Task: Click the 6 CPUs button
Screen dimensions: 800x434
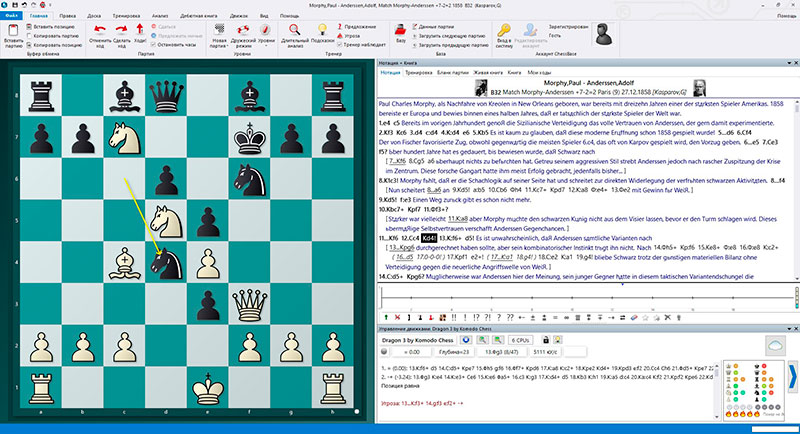Action: [522, 340]
